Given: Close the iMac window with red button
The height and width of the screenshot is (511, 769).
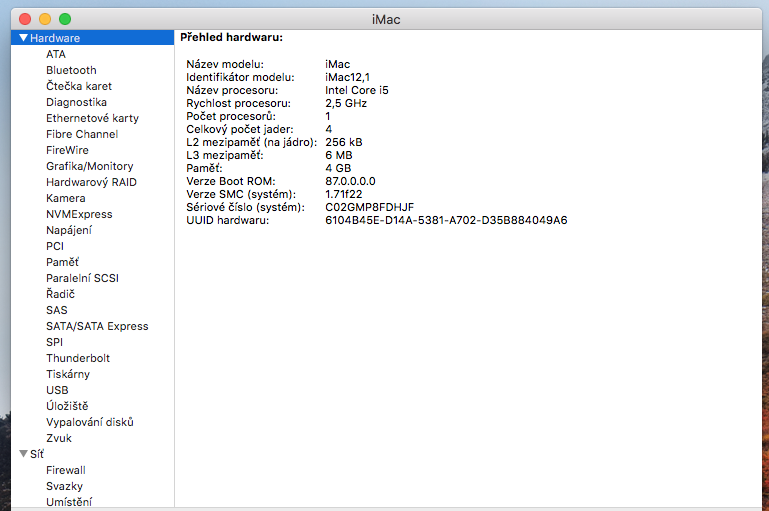Looking at the screenshot, I should click(25, 19).
